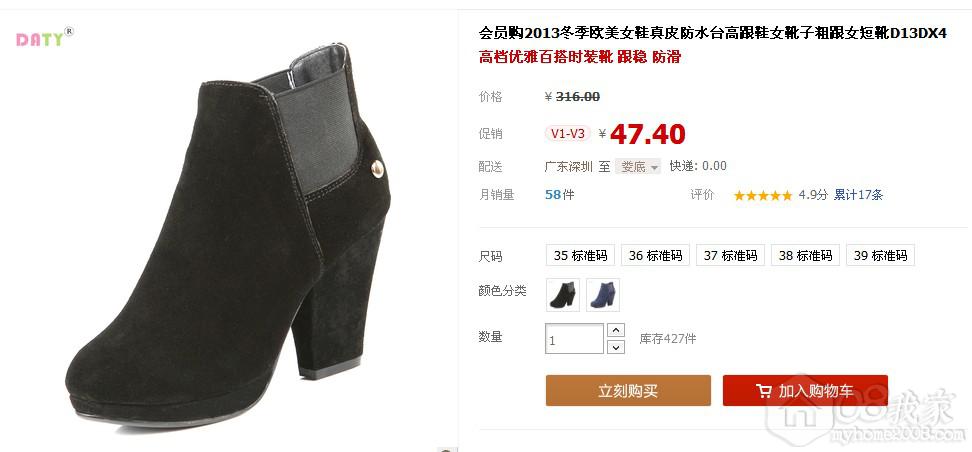
Task: Click the five-star rating icons
Action: [x=762, y=195]
